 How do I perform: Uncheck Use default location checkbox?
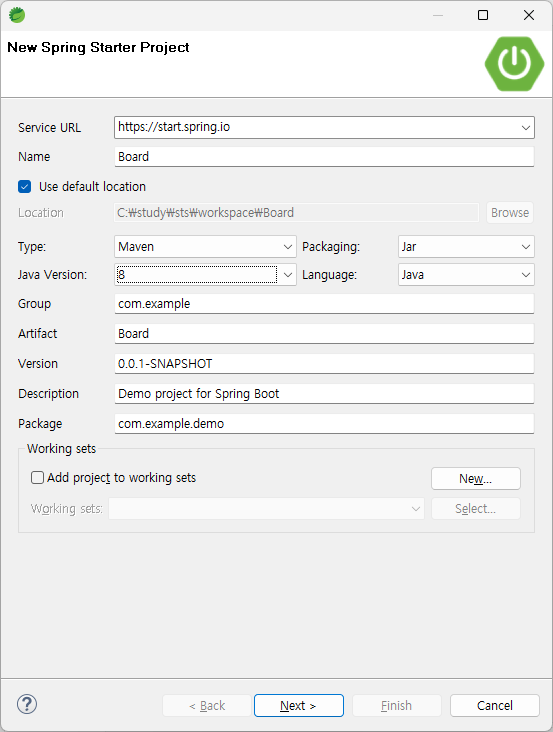coord(24,187)
